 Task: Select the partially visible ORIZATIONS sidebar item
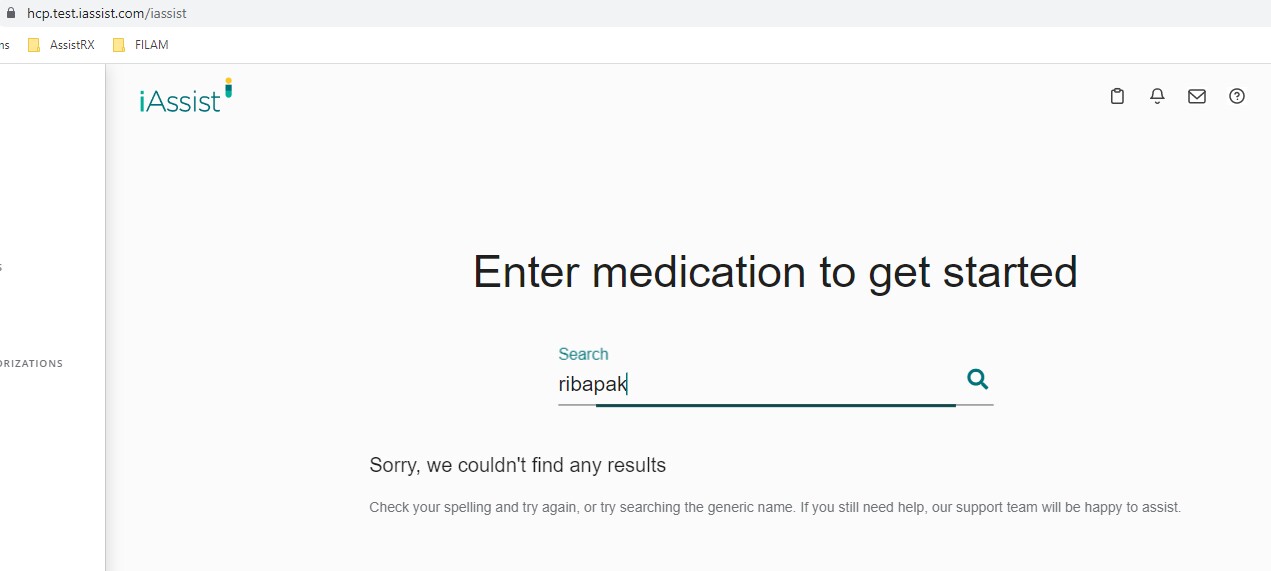32,364
